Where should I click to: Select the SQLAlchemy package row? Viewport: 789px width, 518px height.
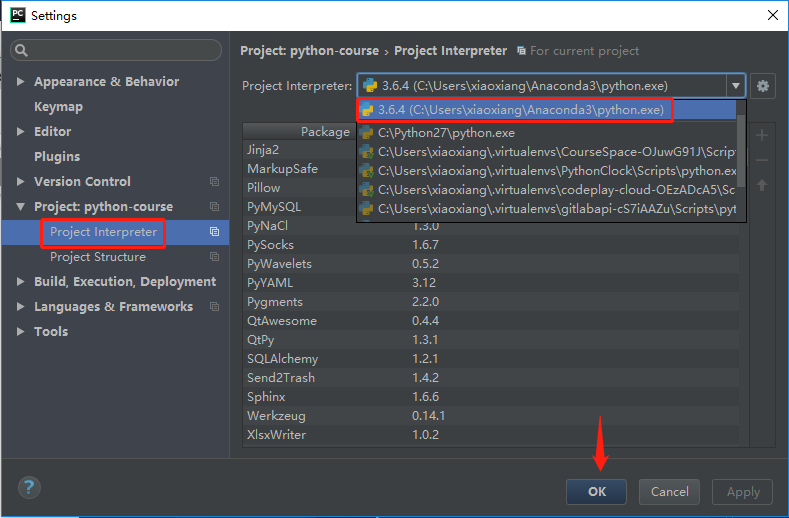point(491,359)
